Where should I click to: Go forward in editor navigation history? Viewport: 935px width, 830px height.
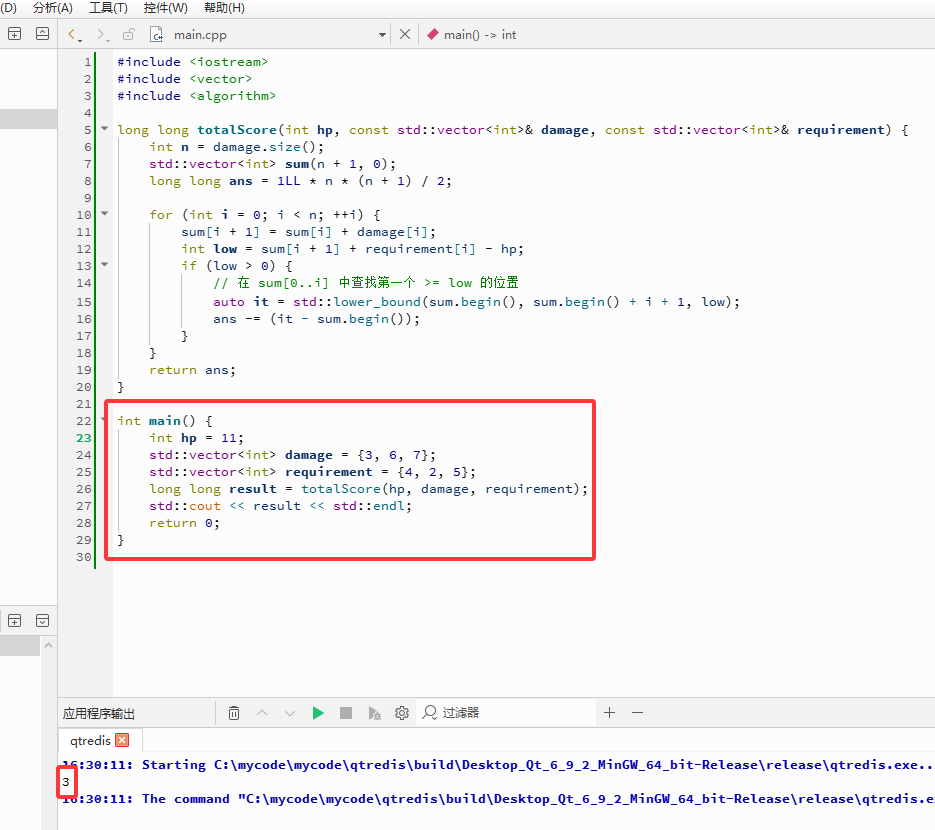(x=102, y=35)
